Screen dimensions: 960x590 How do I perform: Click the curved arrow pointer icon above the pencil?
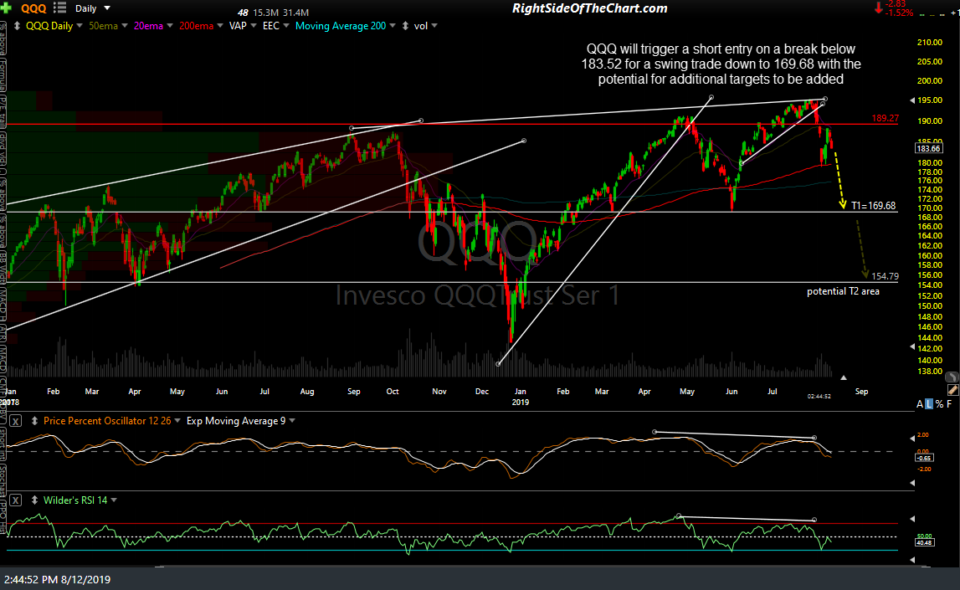pyautogui.click(x=951, y=376)
